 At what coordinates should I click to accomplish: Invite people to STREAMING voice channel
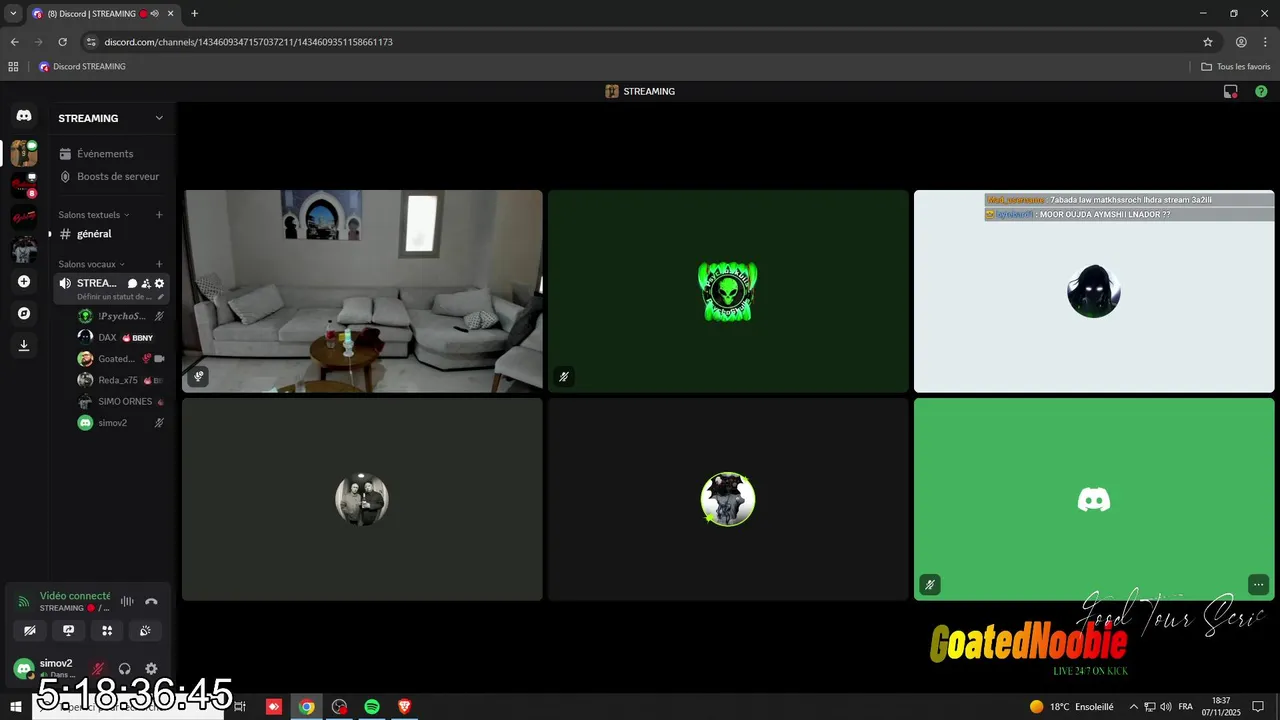tap(146, 284)
